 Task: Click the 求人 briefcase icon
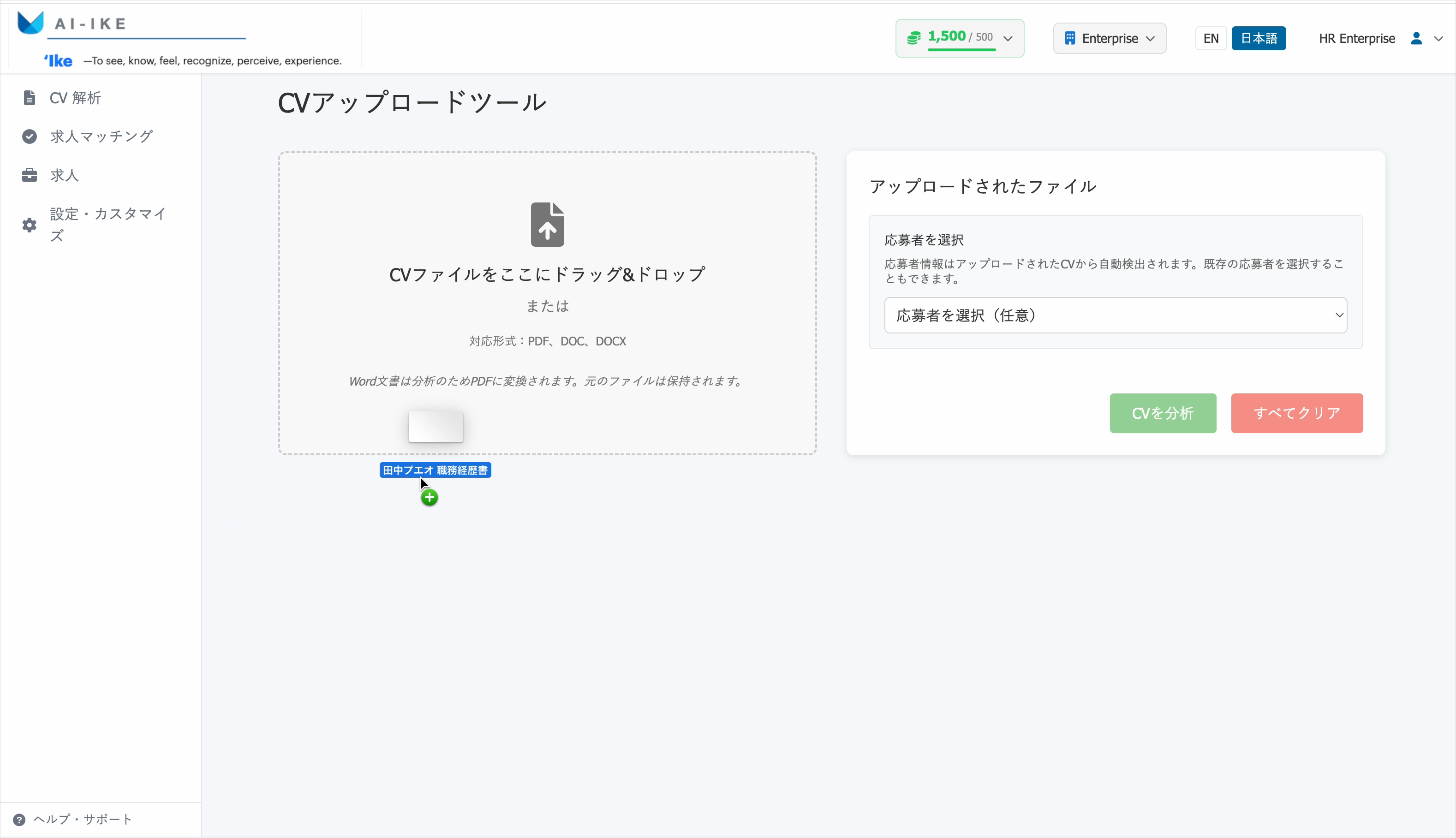30,175
